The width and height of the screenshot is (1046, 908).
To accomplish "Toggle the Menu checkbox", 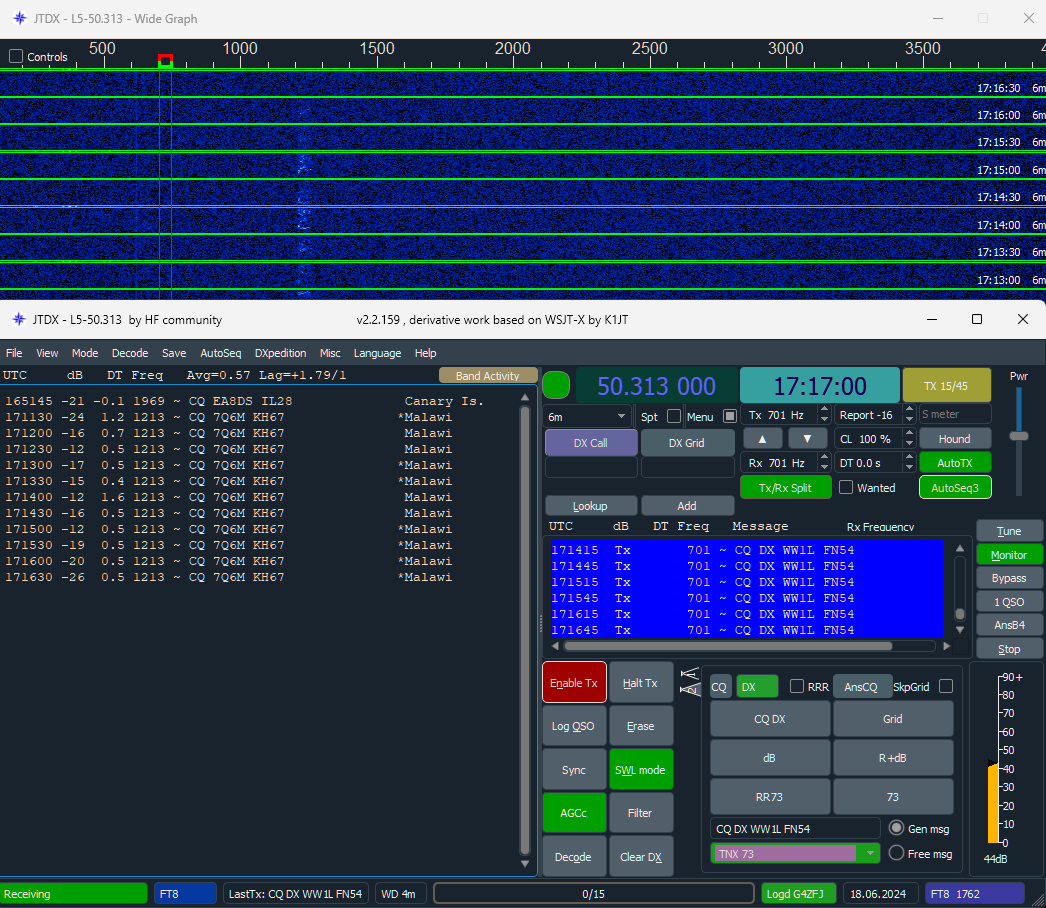I will [730, 416].
